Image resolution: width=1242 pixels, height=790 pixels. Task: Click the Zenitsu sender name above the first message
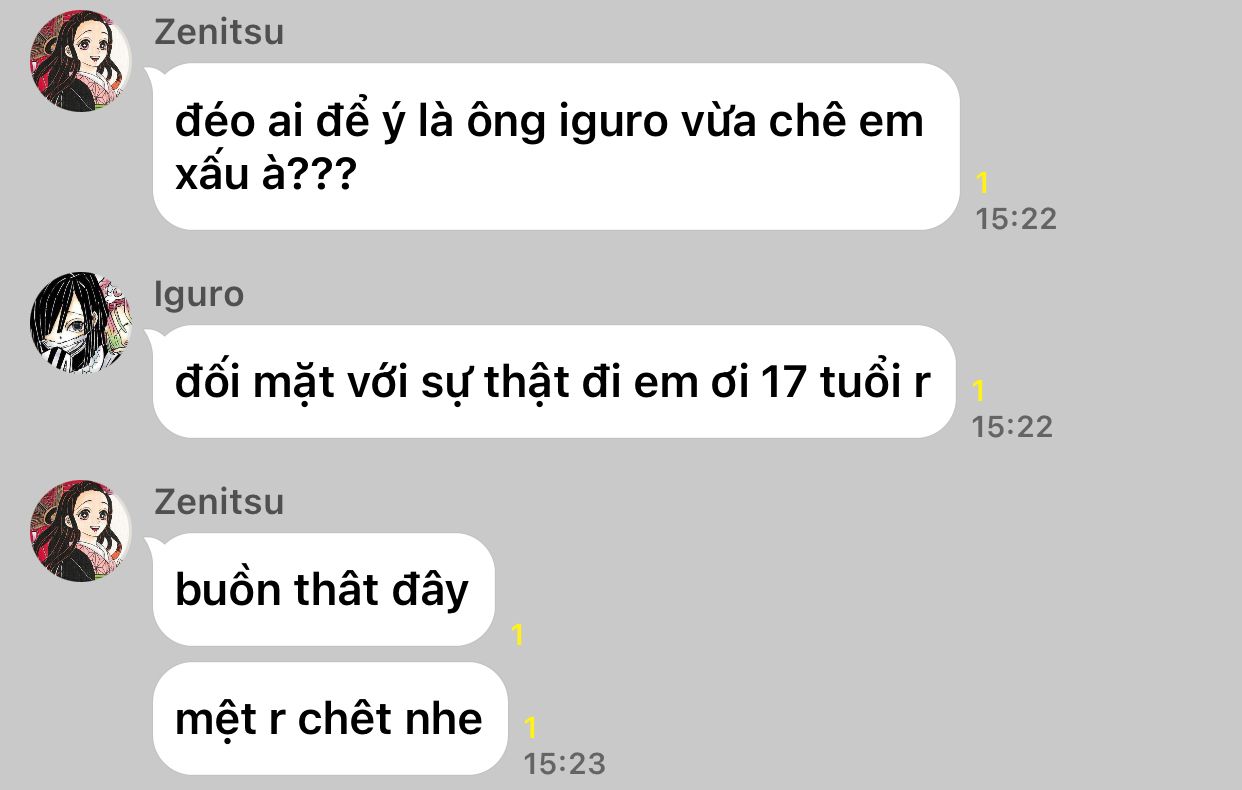point(219,32)
